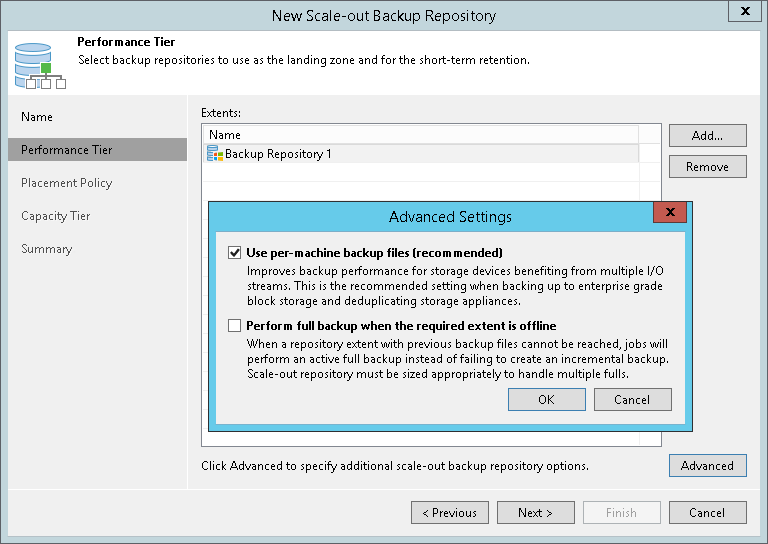Screen dimensions: 768x544
Task: Click the scale-out repository wizard header icon
Action: [40, 64]
